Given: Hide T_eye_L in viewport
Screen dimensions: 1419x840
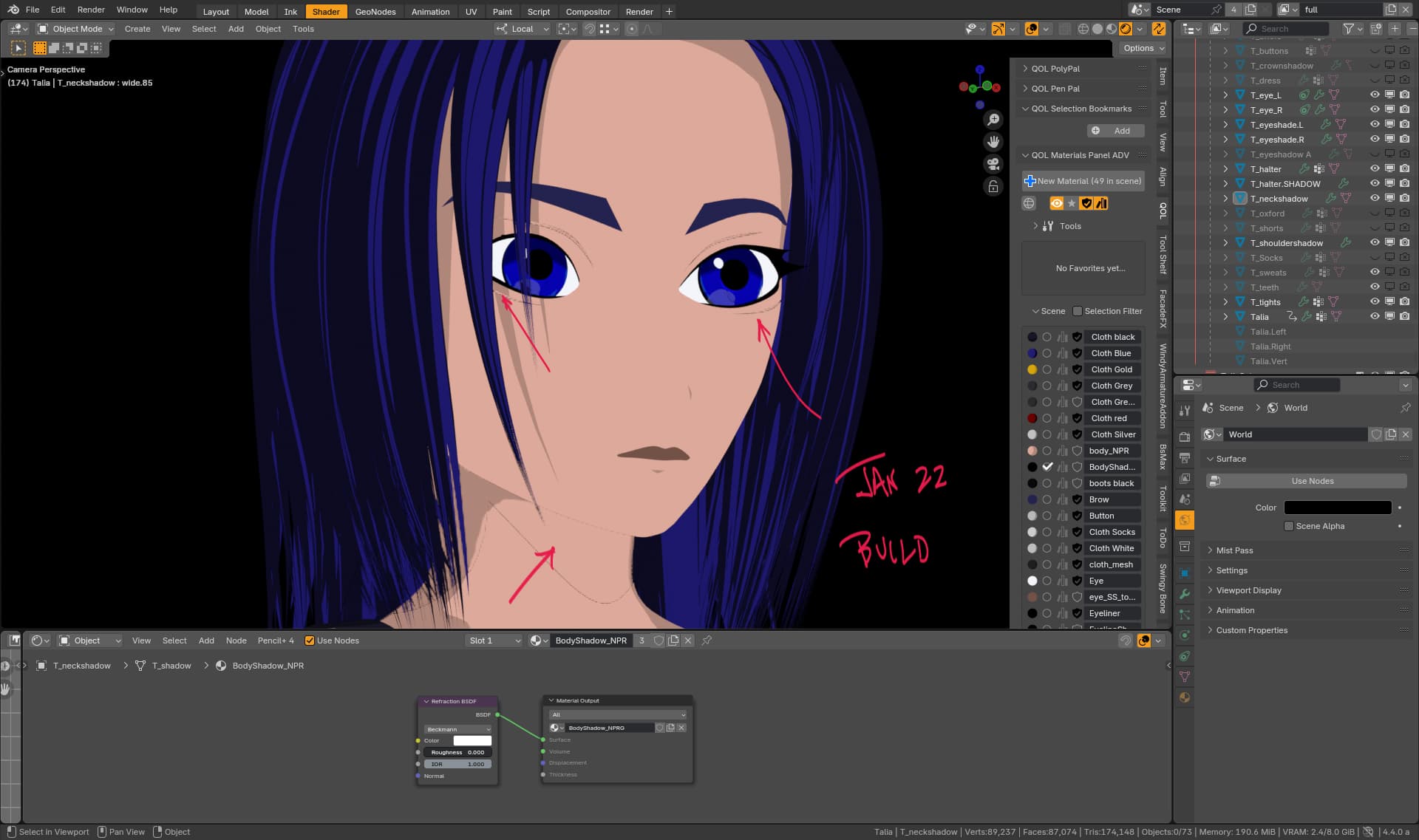Looking at the screenshot, I should click(x=1375, y=95).
